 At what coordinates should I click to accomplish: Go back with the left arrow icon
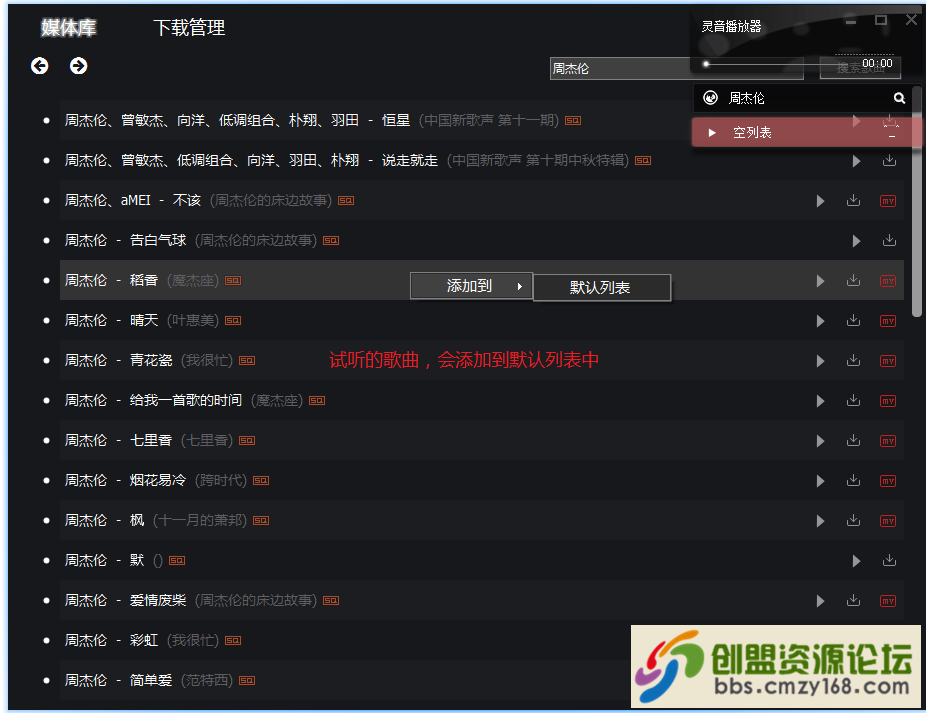click(40, 66)
